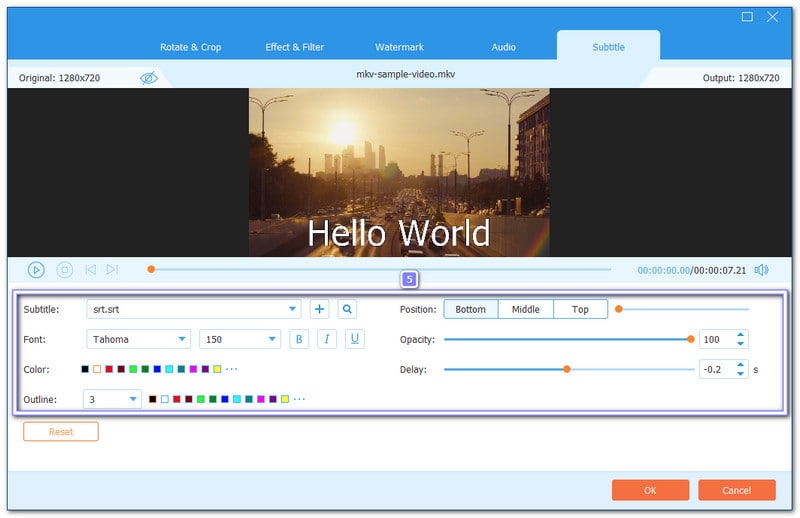Stop the video playback
The height and width of the screenshot is (518, 800).
(64, 269)
